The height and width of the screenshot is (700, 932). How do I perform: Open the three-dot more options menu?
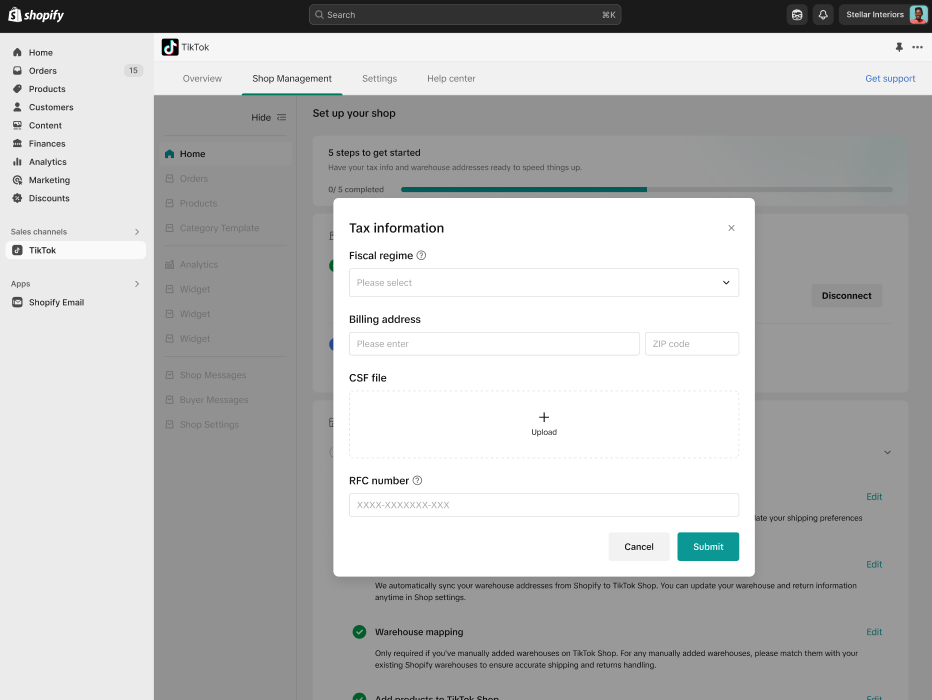pos(917,47)
